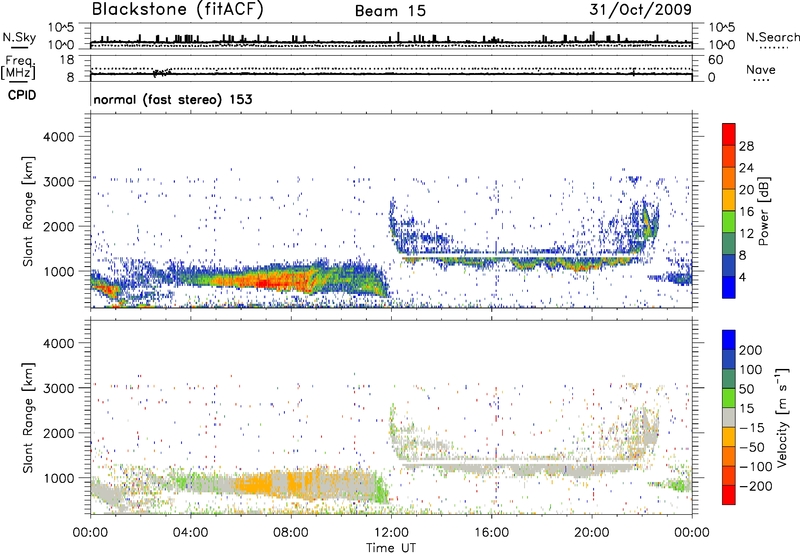This screenshot has height=554, width=800.
Task: Click the "08:00" time tick label
Action: point(291,533)
